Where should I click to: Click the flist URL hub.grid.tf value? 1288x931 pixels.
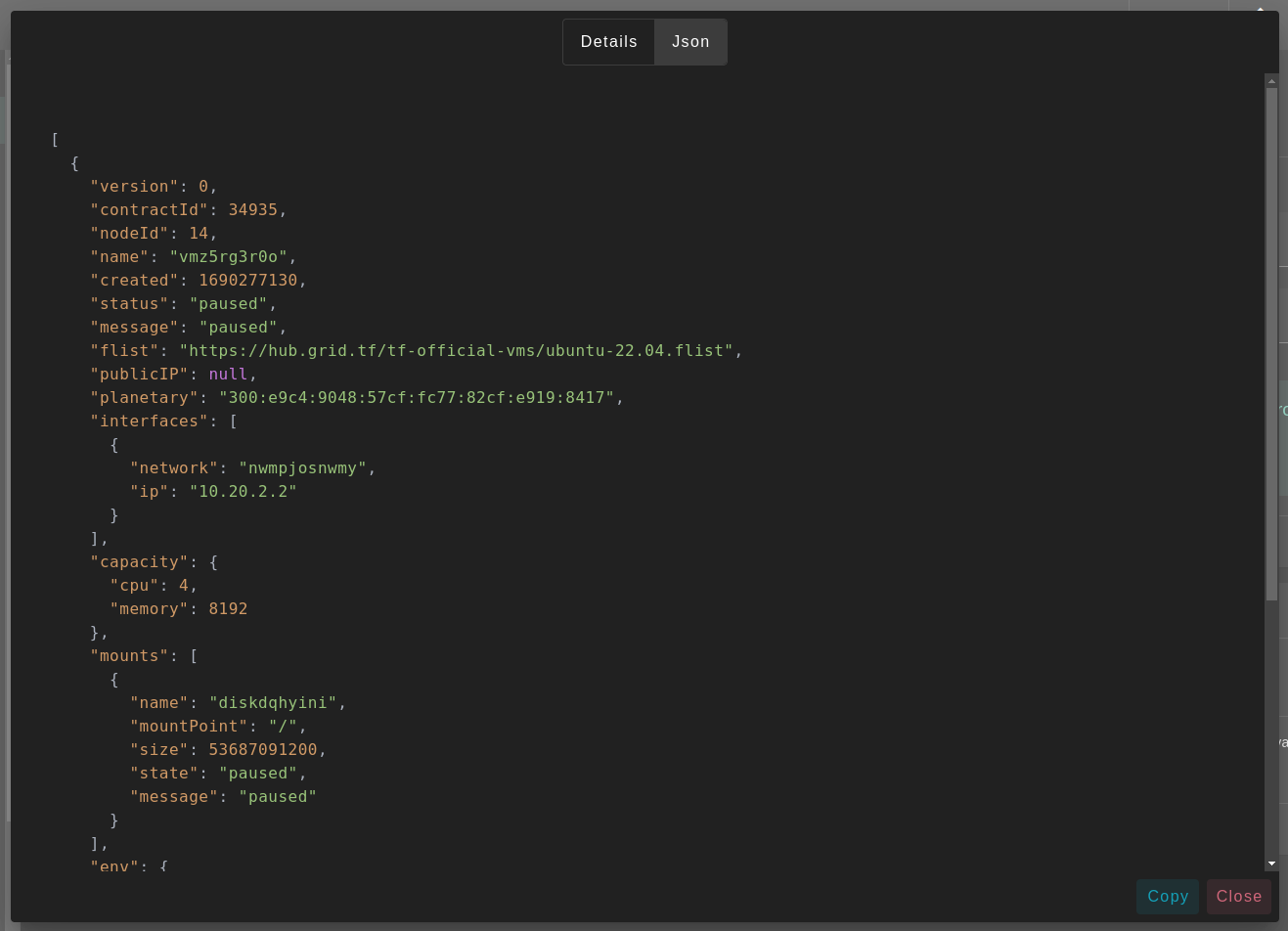457,351
